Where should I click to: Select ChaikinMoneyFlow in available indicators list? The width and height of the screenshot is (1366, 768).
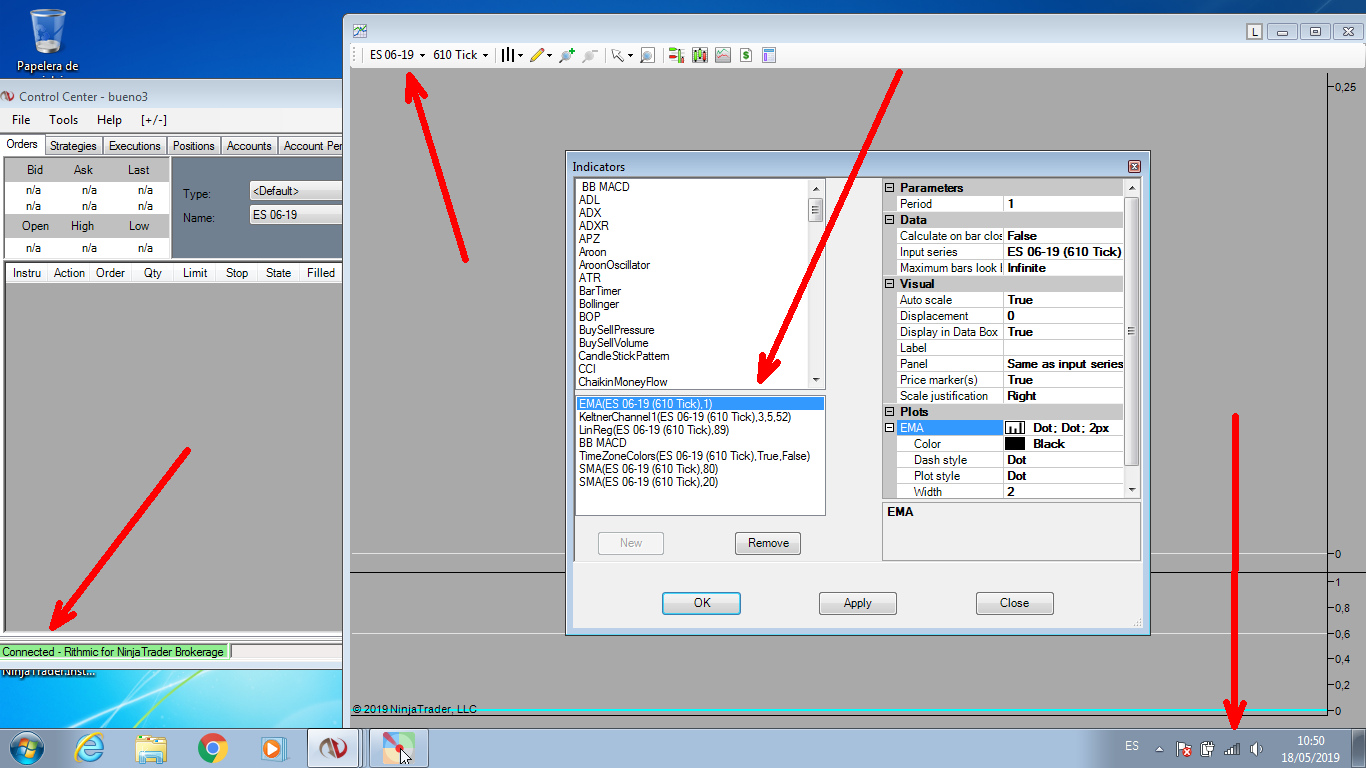pos(623,382)
